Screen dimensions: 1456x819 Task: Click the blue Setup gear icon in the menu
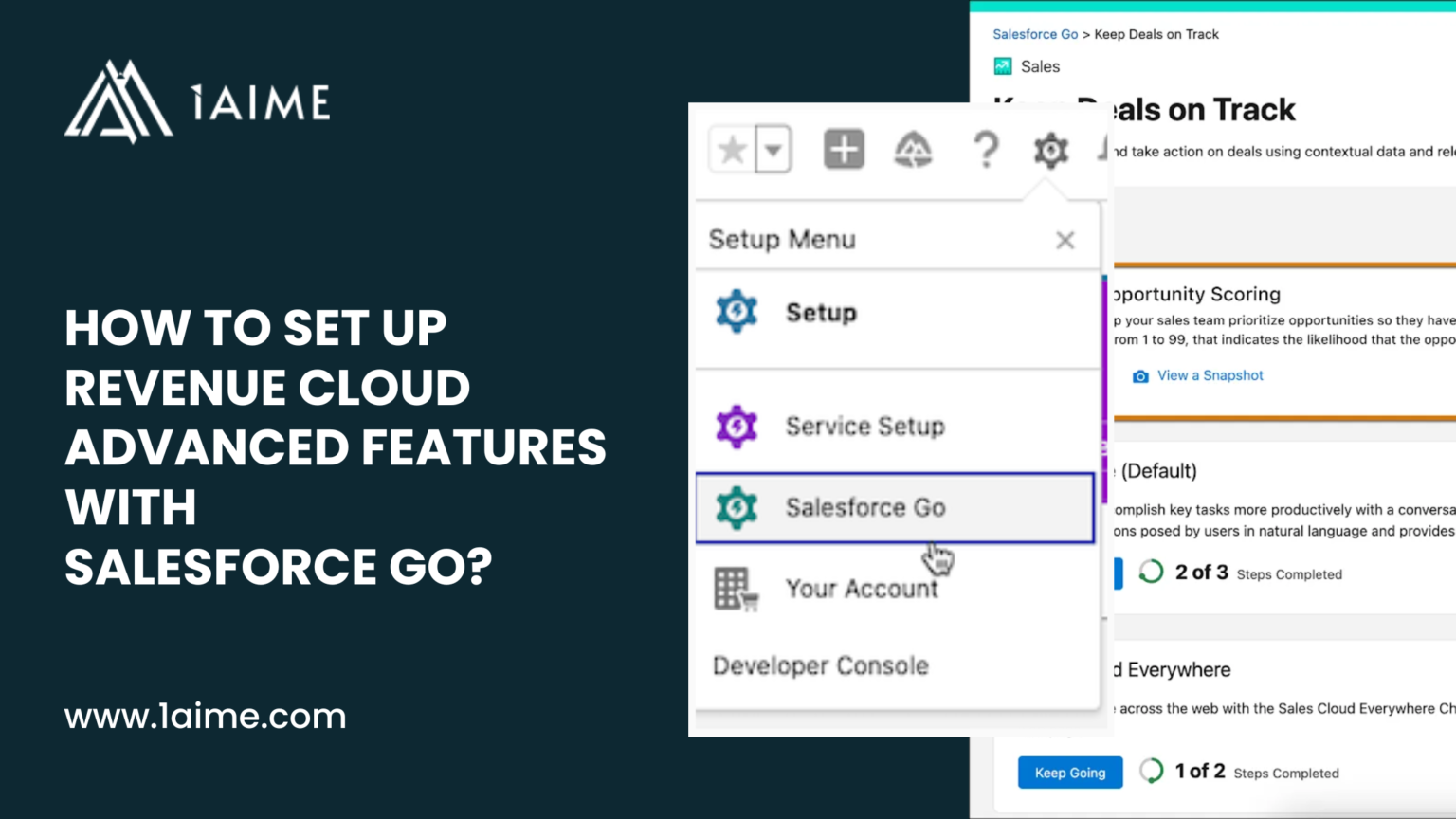pyautogui.click(x=736, y=312)
